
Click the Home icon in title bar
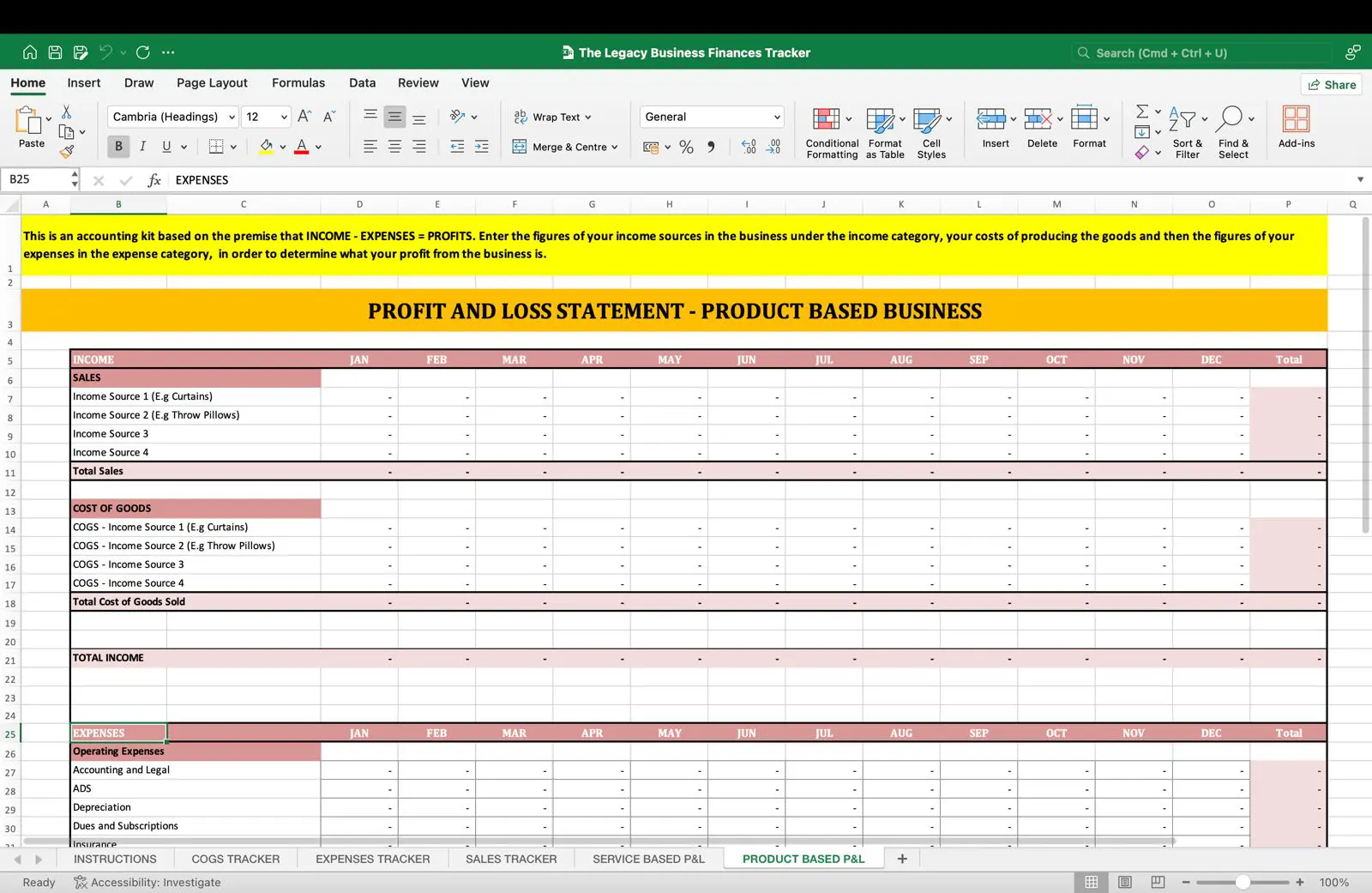[30, 52]
